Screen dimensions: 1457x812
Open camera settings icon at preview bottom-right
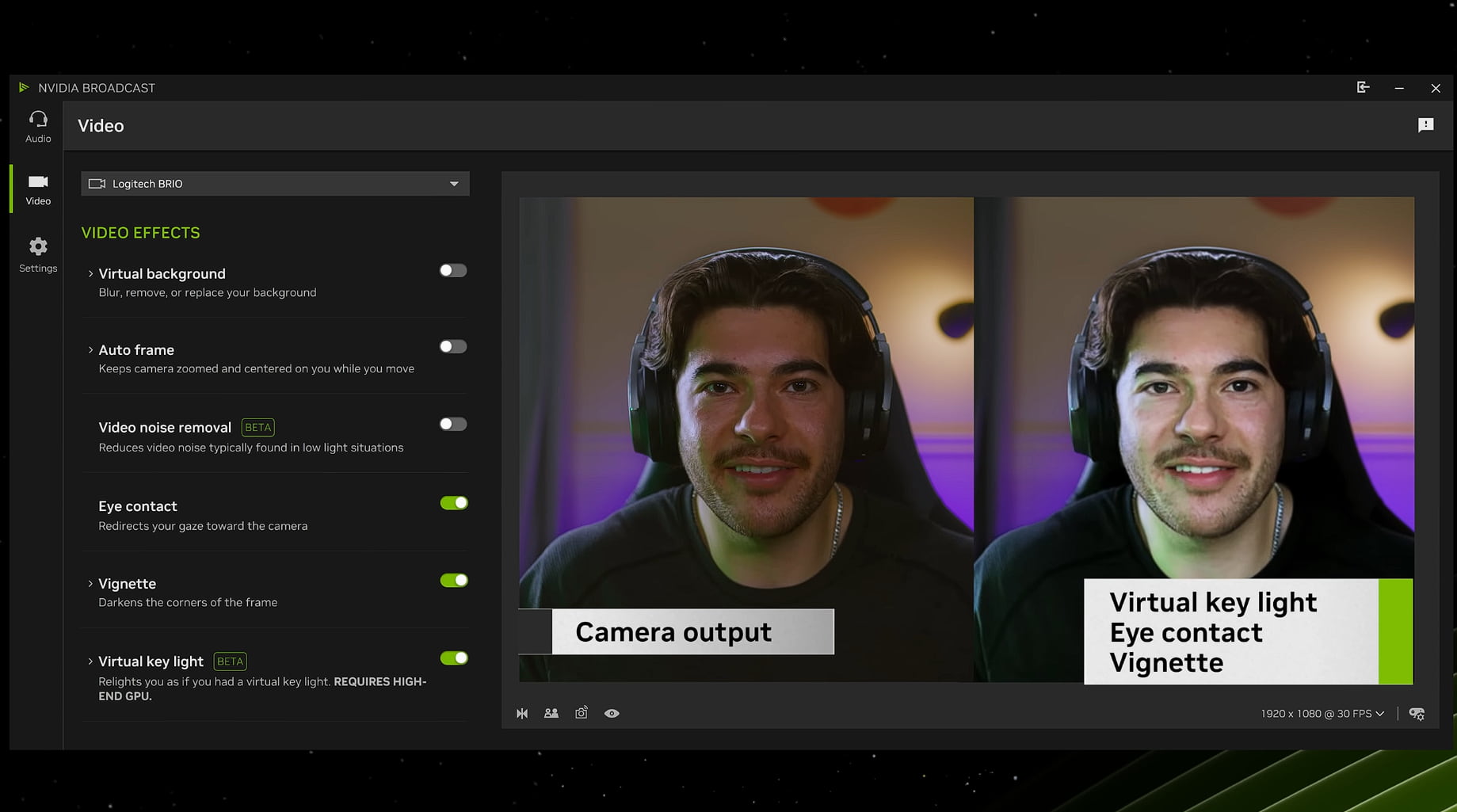click(x=1417, y=714)
